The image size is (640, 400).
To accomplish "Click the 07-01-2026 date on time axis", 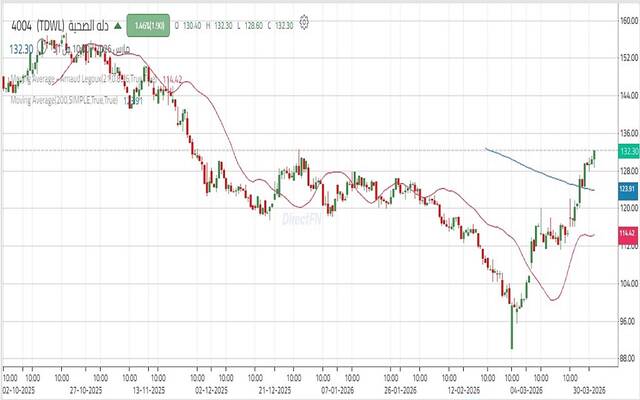I will coord(338,392).
